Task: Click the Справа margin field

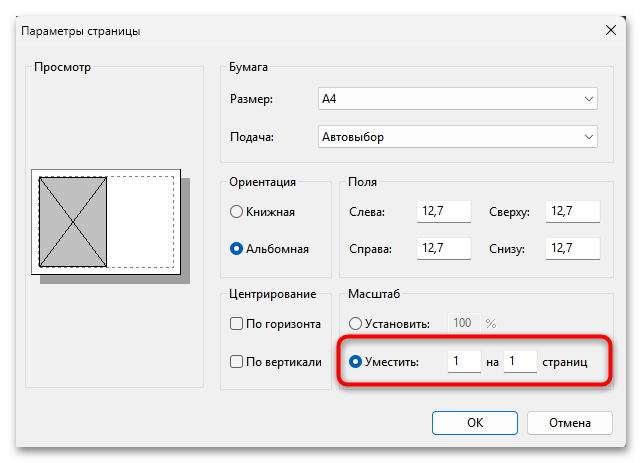Action: pyautogui.click(x=443, y=248)
